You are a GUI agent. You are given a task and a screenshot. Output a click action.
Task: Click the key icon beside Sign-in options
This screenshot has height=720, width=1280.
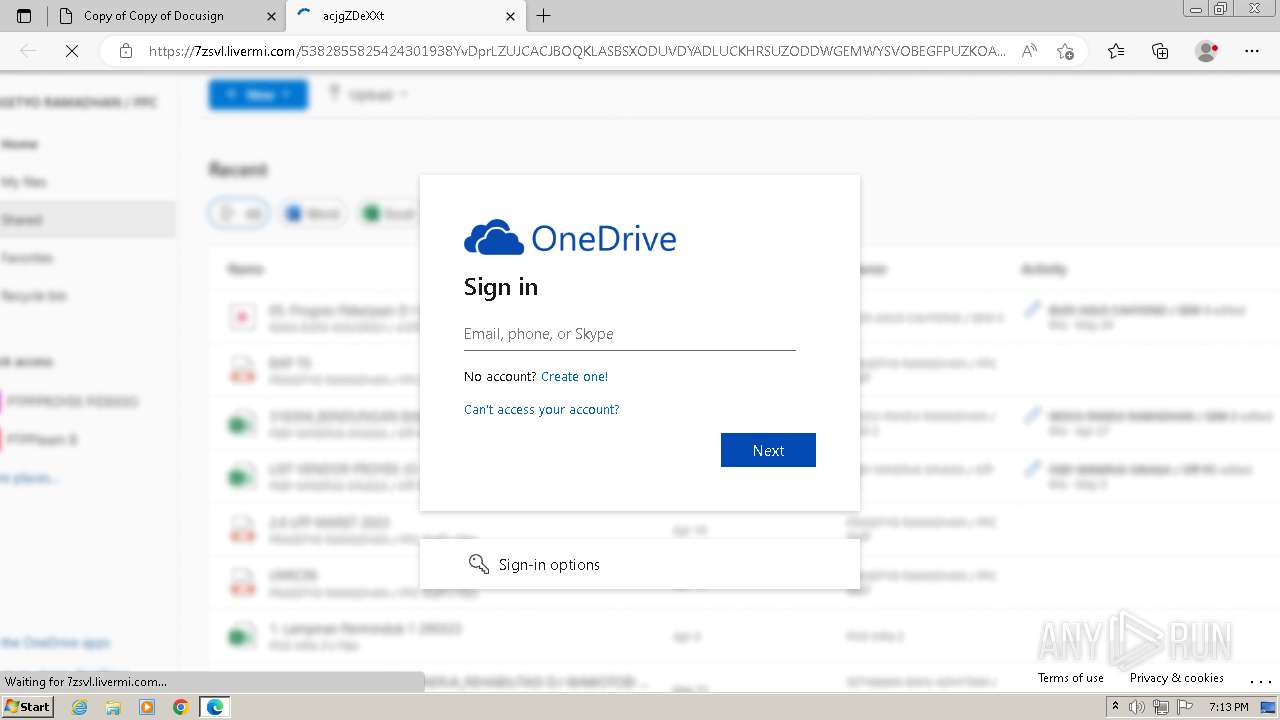point(479,565)
